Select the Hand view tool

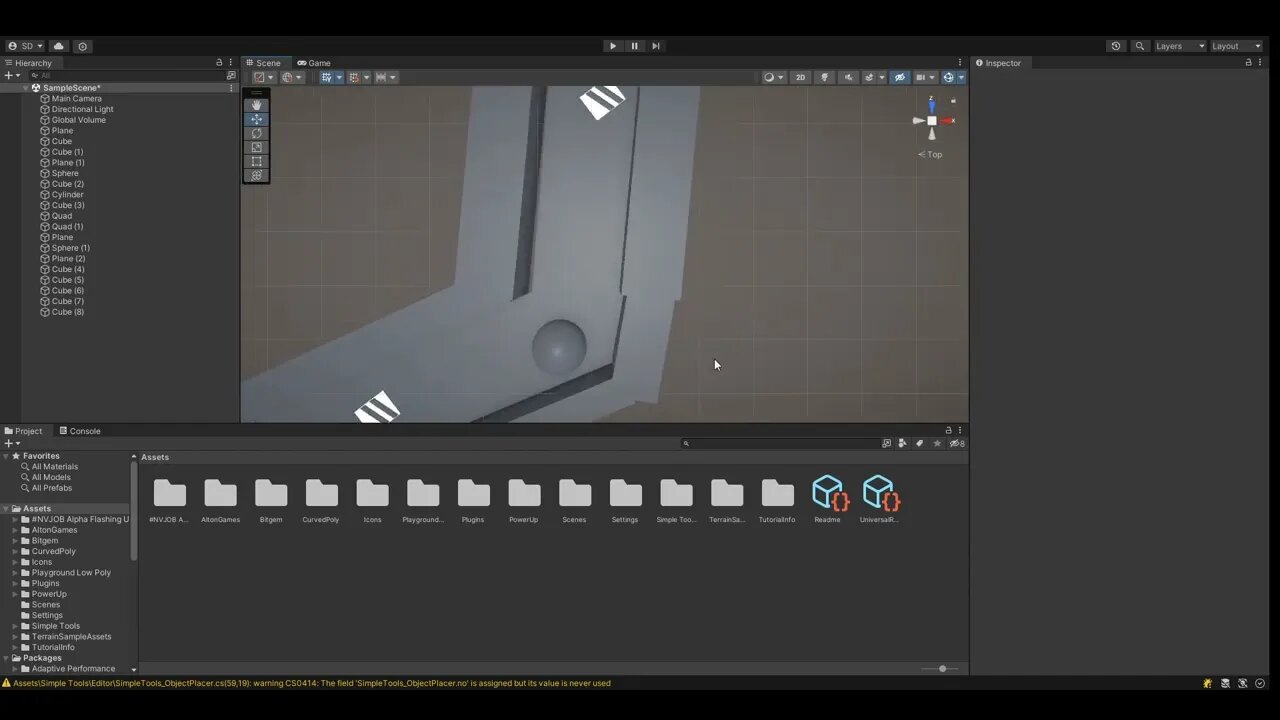click(x=257, y=105)
